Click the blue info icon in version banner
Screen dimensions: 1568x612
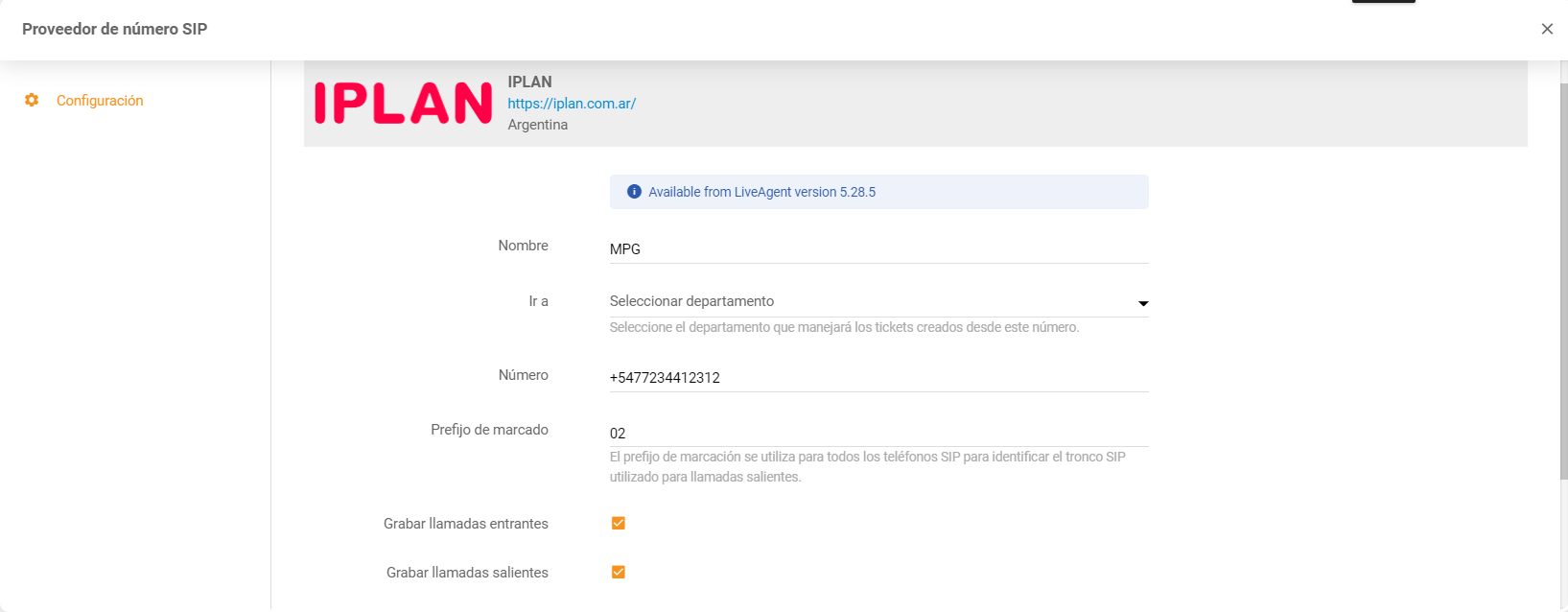(x=634, y=192)
